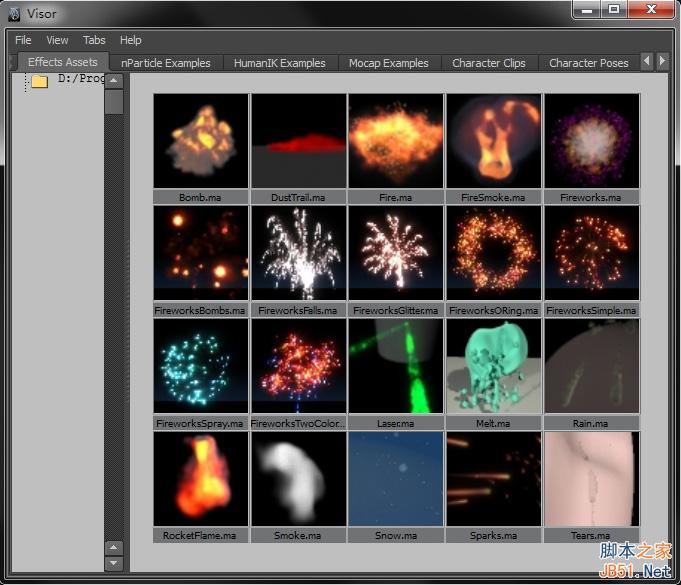Screen dimensions: 681x585
Task: Click the Visor window title icon
Action: coord(14,14)
